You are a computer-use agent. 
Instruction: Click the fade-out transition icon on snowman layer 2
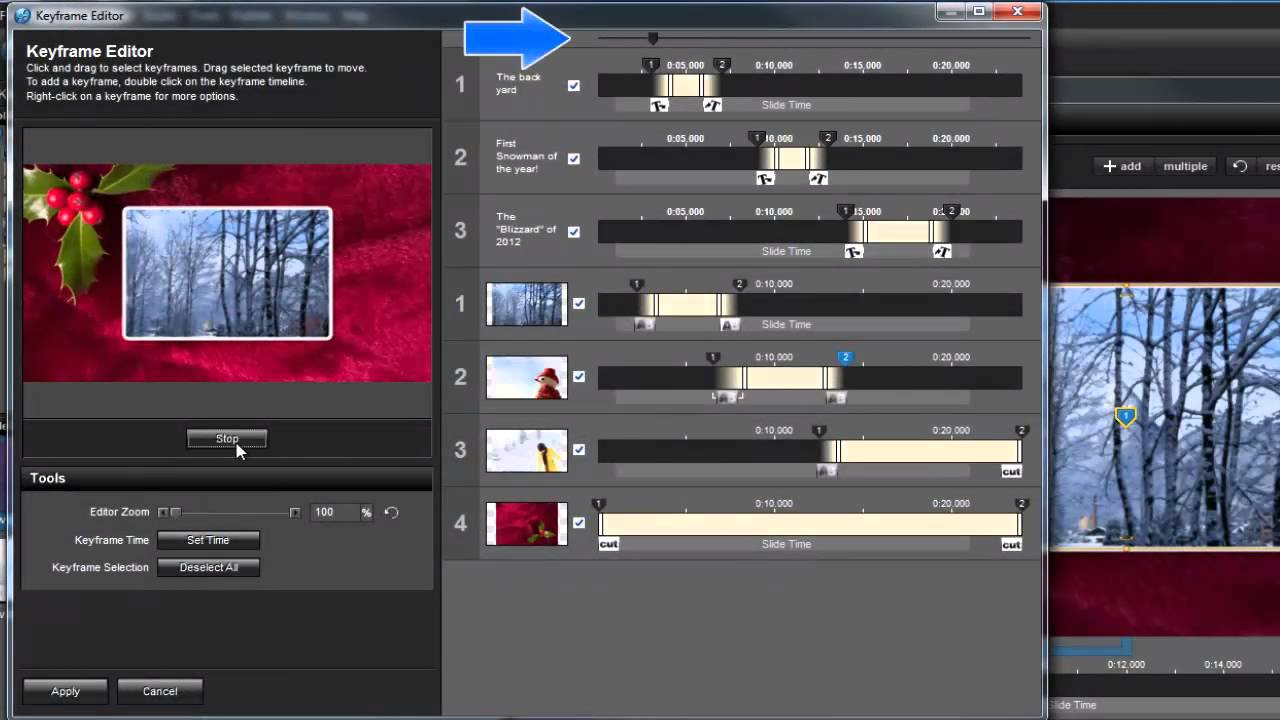(x=836, y=398)
